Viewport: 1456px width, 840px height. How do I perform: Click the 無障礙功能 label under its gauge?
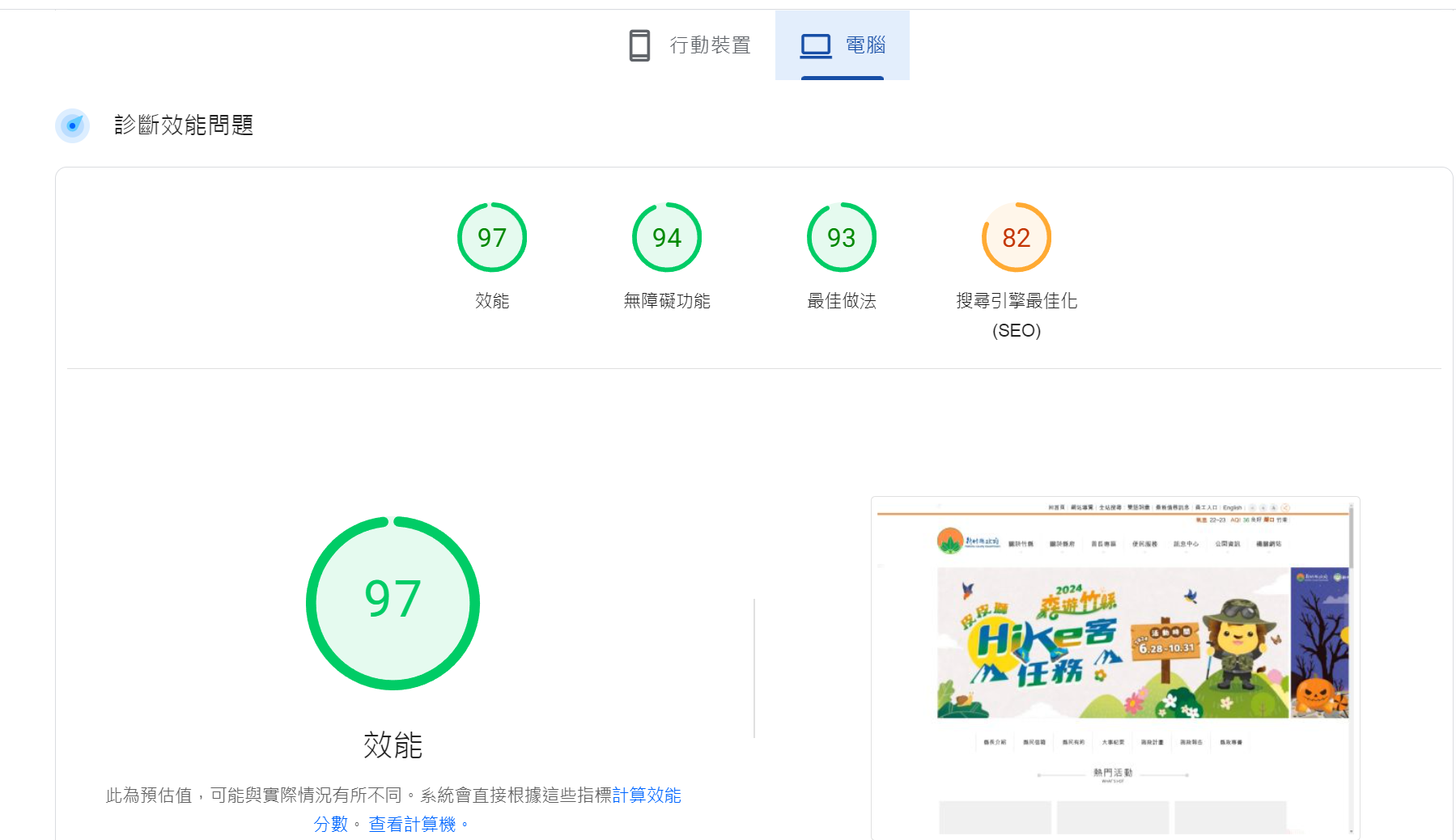(666, 301)
